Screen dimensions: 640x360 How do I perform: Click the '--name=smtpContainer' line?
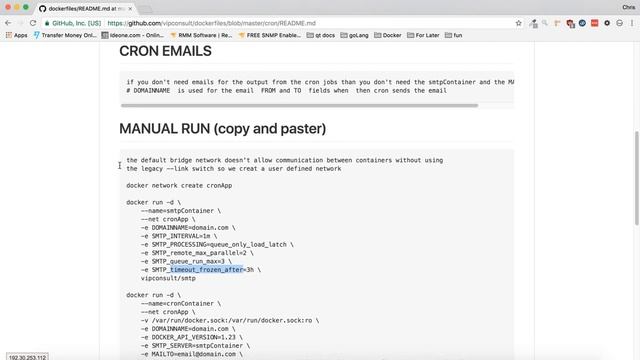pyautogui.click(x=180, y=211)
